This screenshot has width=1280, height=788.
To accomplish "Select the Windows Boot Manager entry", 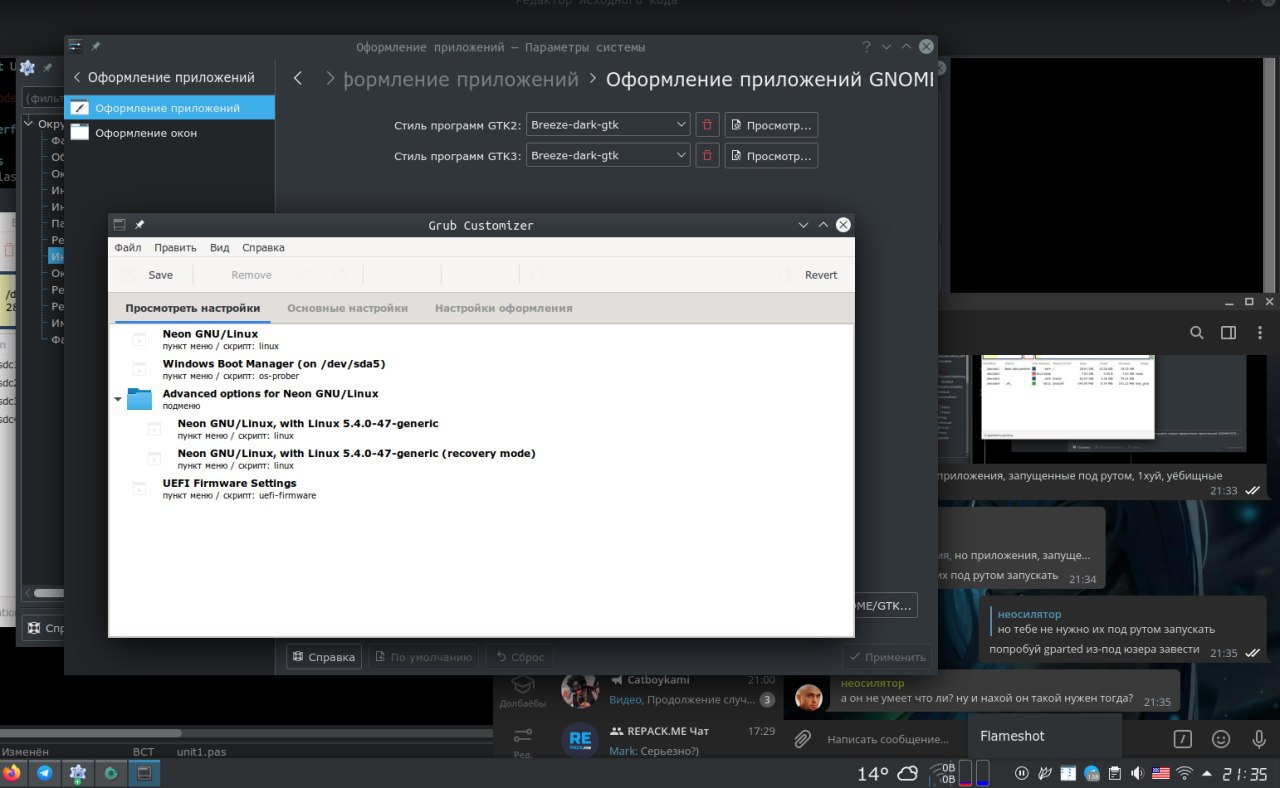I will tap(274, 369).
